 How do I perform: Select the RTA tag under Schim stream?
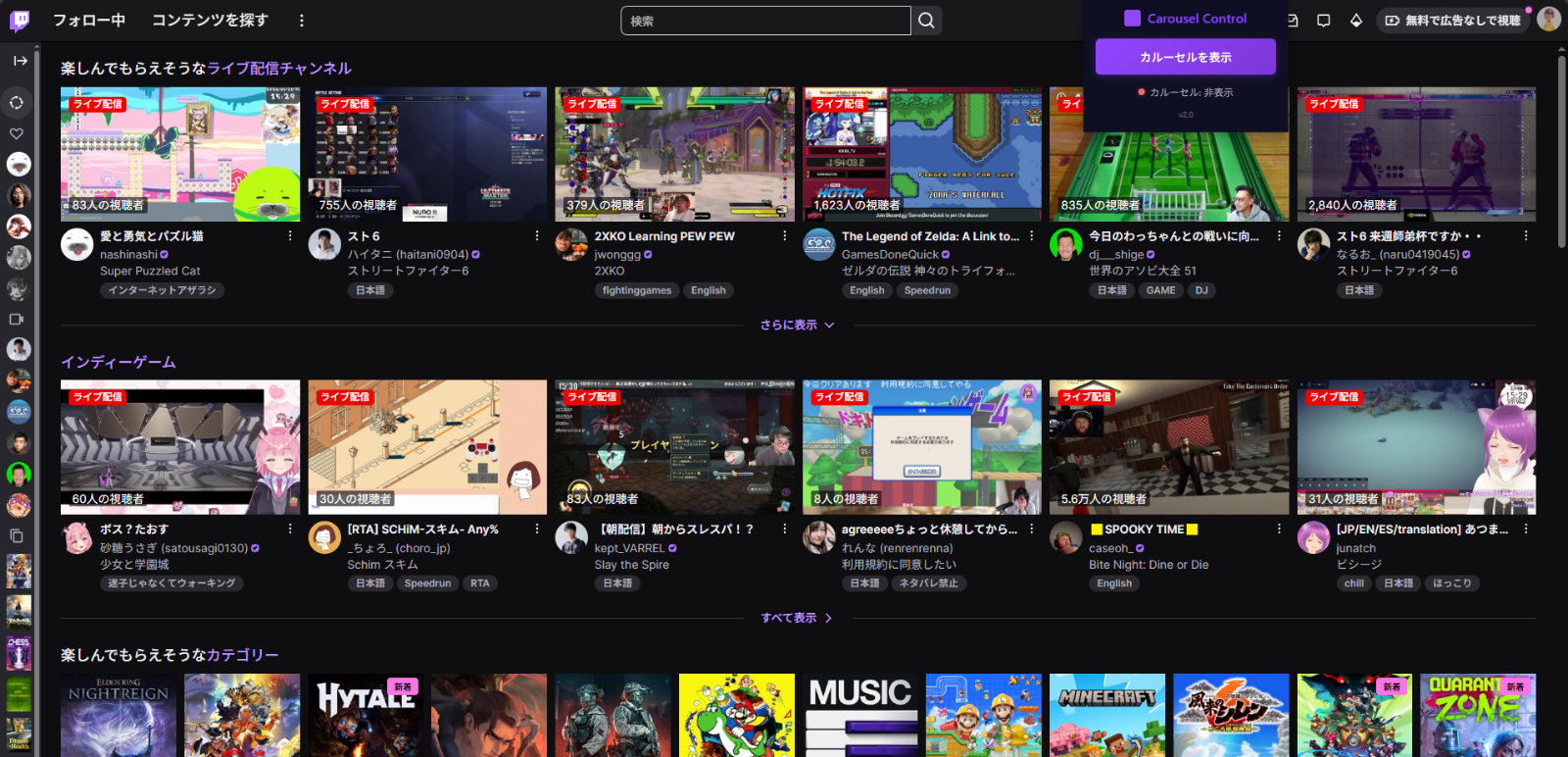pyautogui.click(x=479, y=583)
